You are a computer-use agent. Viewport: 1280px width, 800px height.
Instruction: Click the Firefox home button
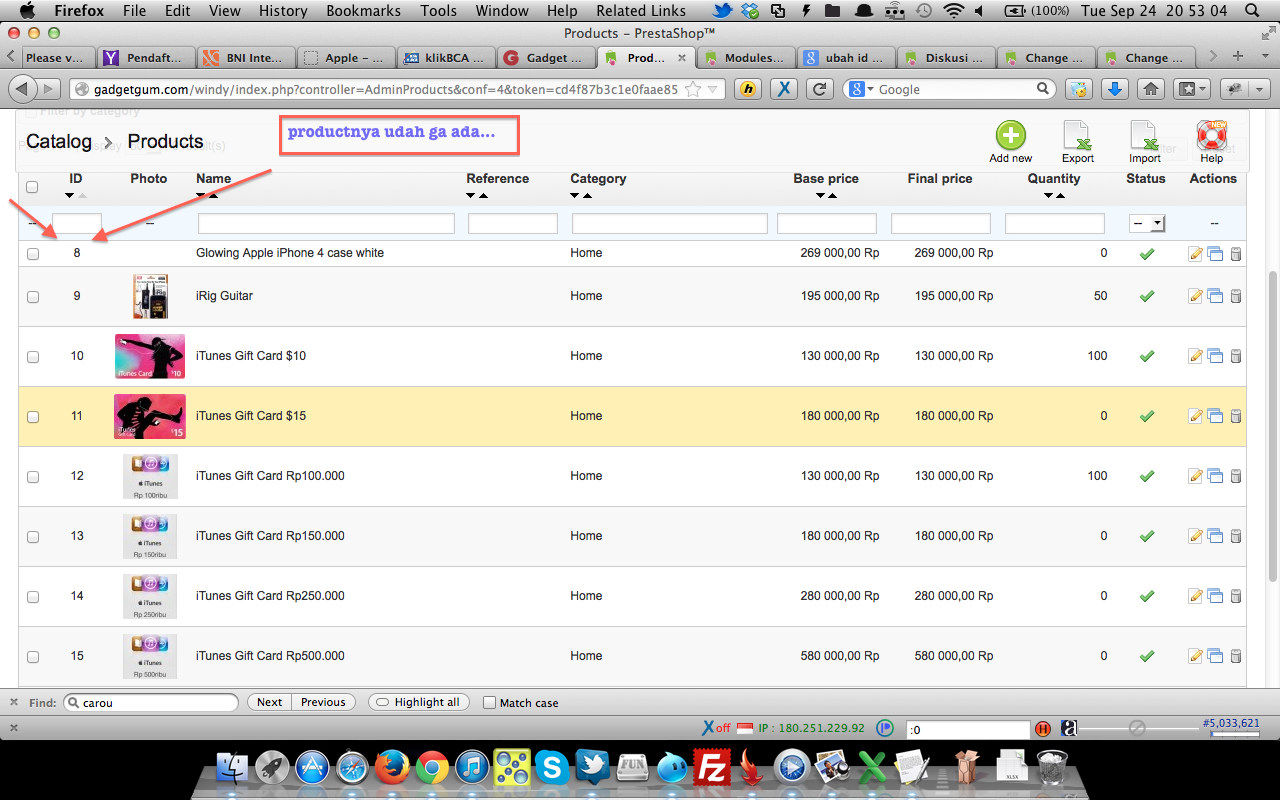point(1151,89)
